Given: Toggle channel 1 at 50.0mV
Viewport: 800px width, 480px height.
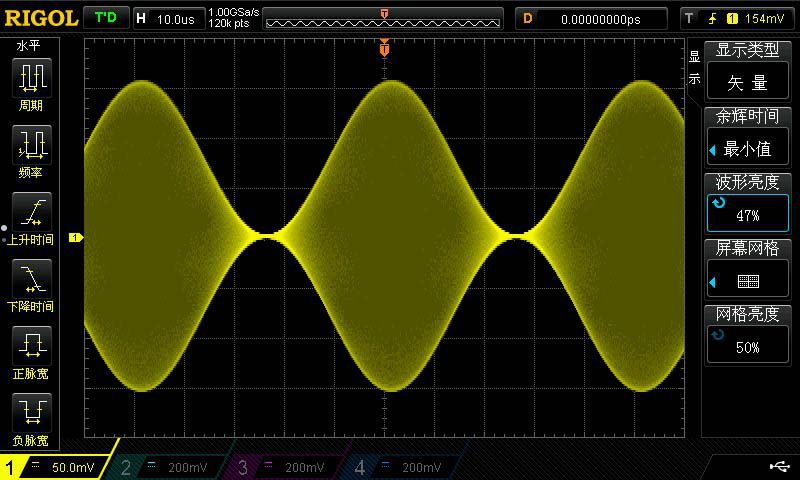Looking at the screenshot, I should click(58, 467).
